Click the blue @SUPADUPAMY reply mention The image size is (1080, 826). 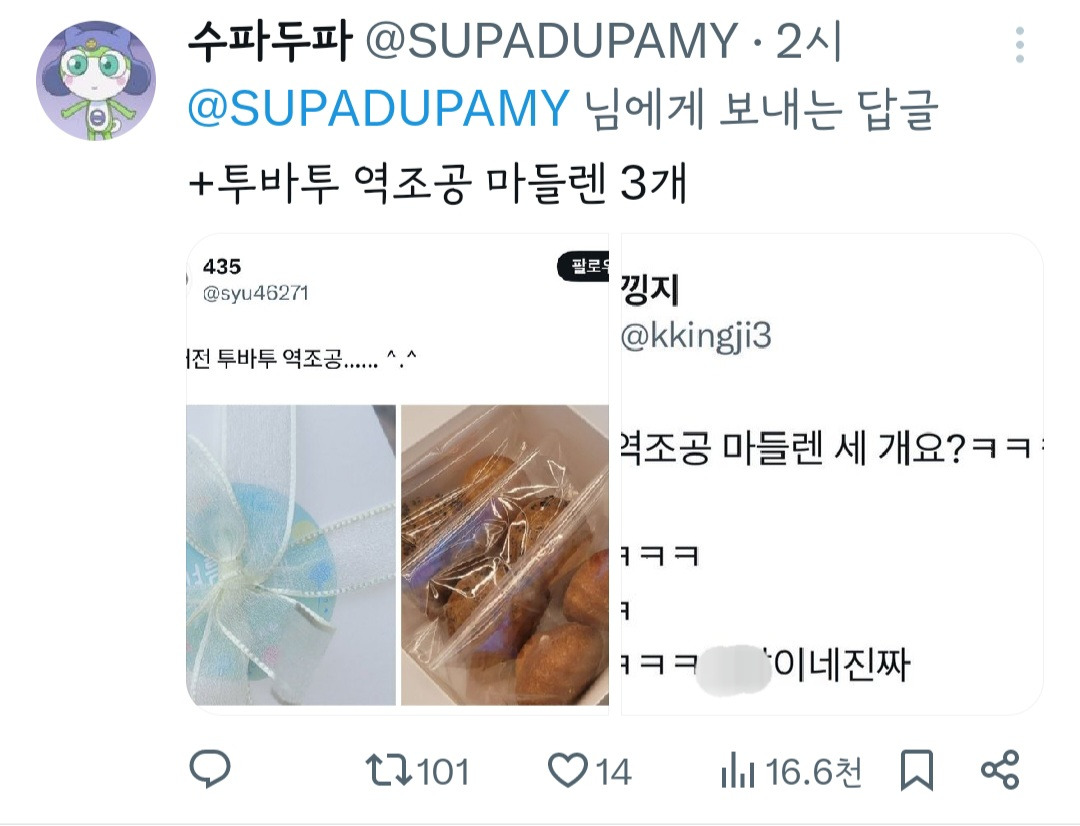click(378, 109)
